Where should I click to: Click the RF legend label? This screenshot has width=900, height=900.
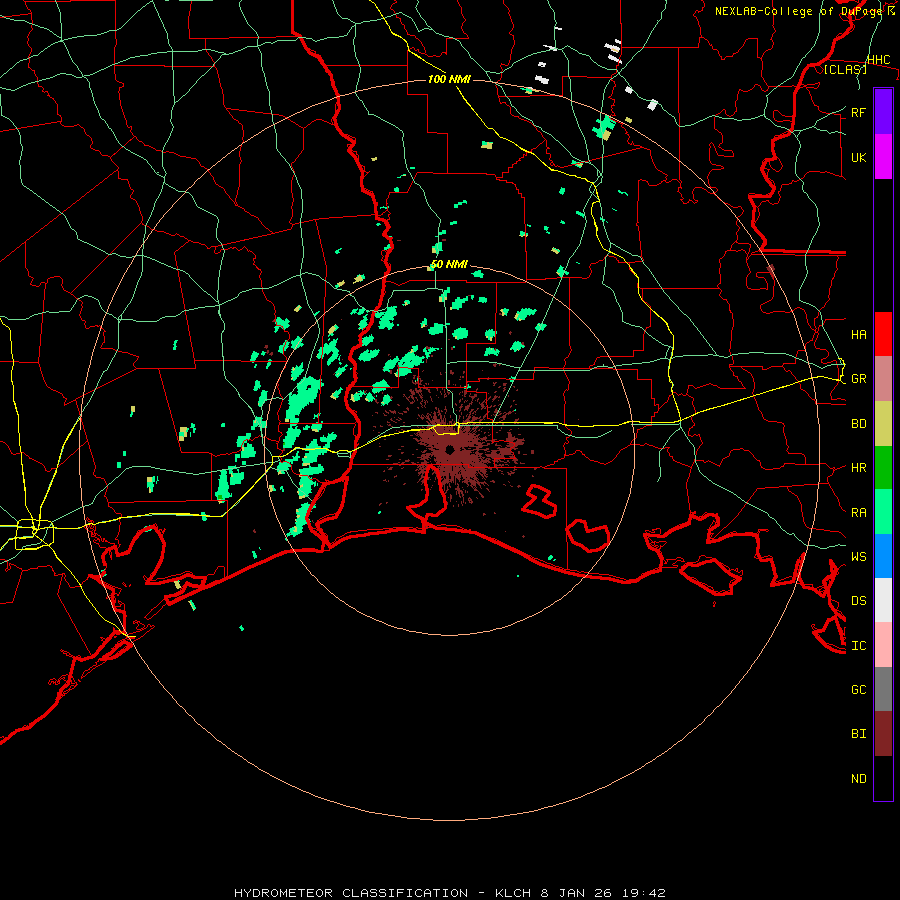pos(859,112)
